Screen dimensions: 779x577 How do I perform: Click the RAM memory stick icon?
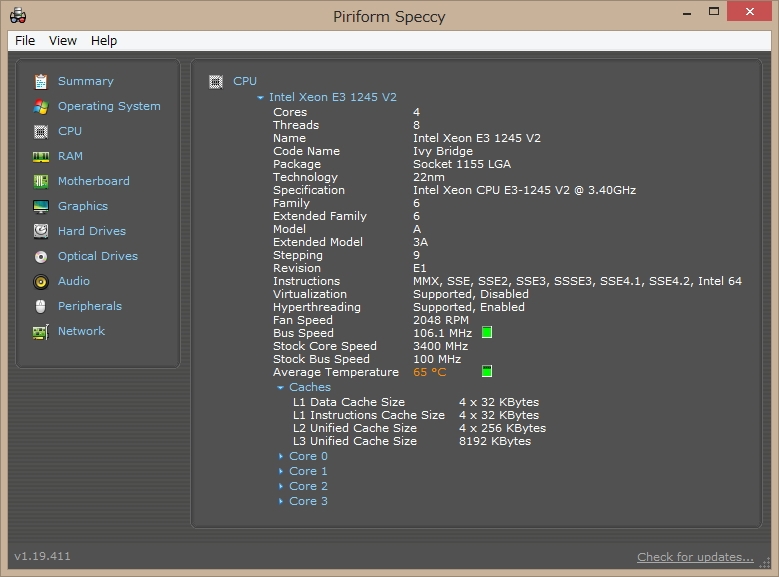40,156
